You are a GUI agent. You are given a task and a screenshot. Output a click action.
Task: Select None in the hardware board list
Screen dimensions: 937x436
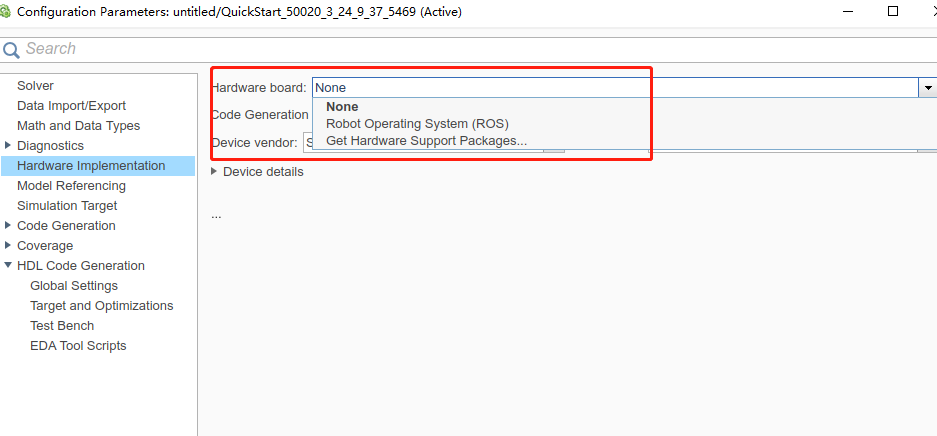click(342, 107)
